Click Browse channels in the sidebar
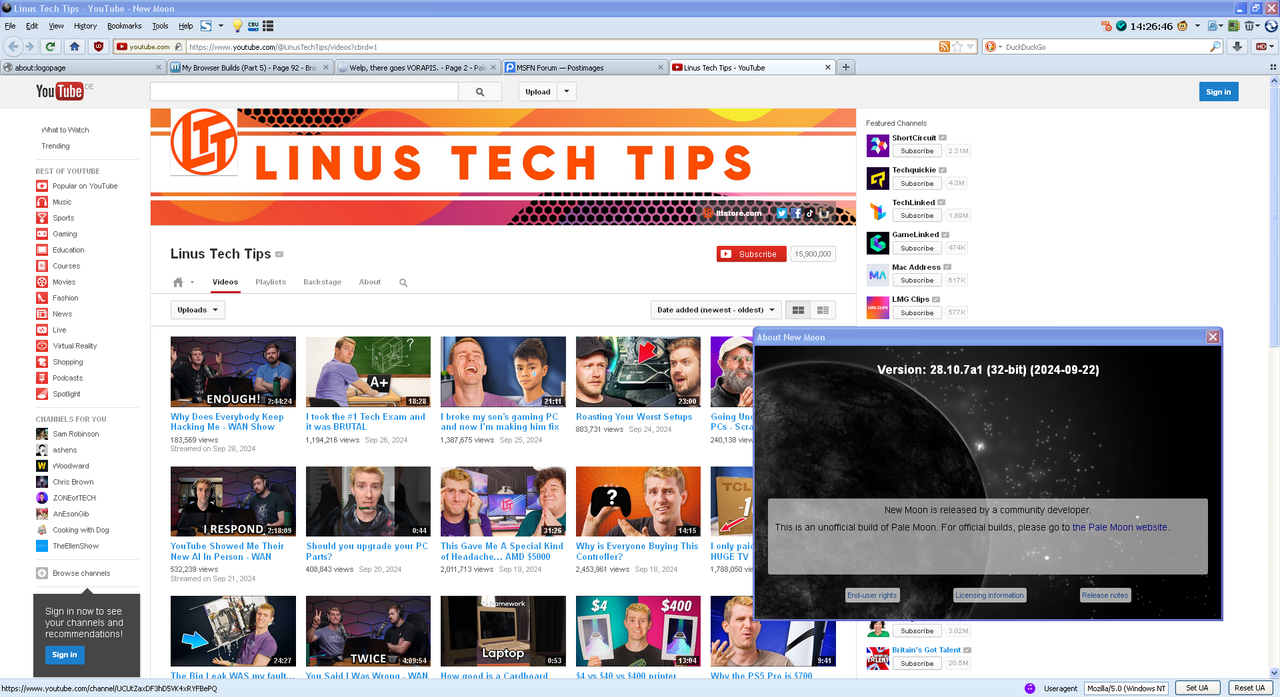 (x=81, y=573)
